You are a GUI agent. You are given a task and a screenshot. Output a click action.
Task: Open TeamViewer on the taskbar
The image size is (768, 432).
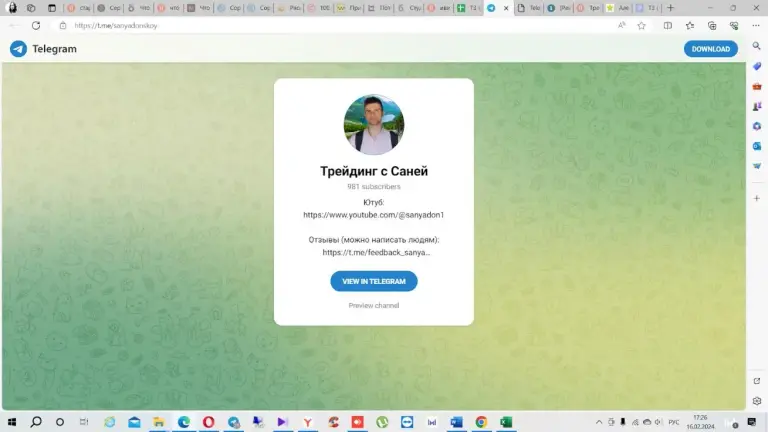click(x=407, y=422)
